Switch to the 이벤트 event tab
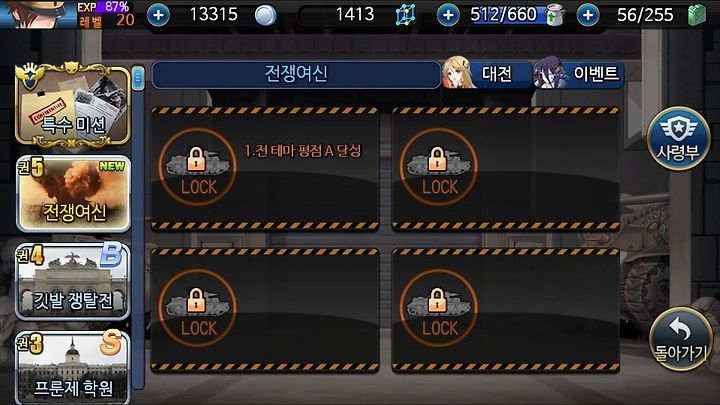Screen dimensions: 720x405 (579, 73)
